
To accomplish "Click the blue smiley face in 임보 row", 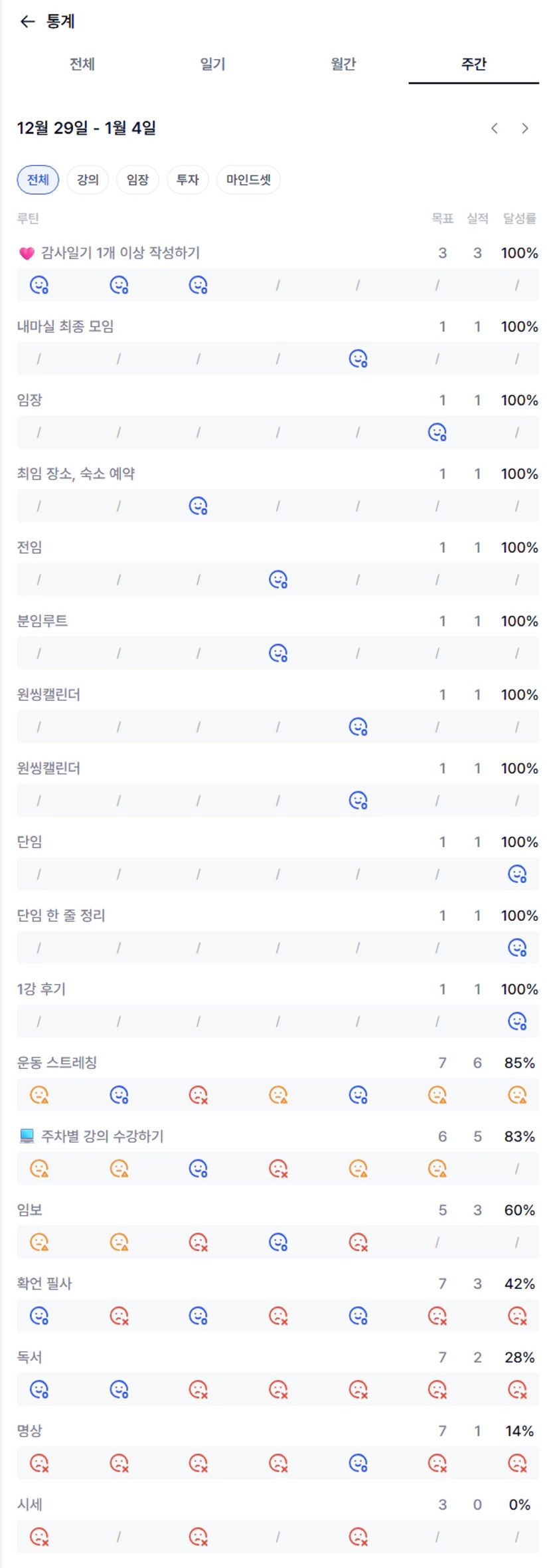I will [278, 1242].
